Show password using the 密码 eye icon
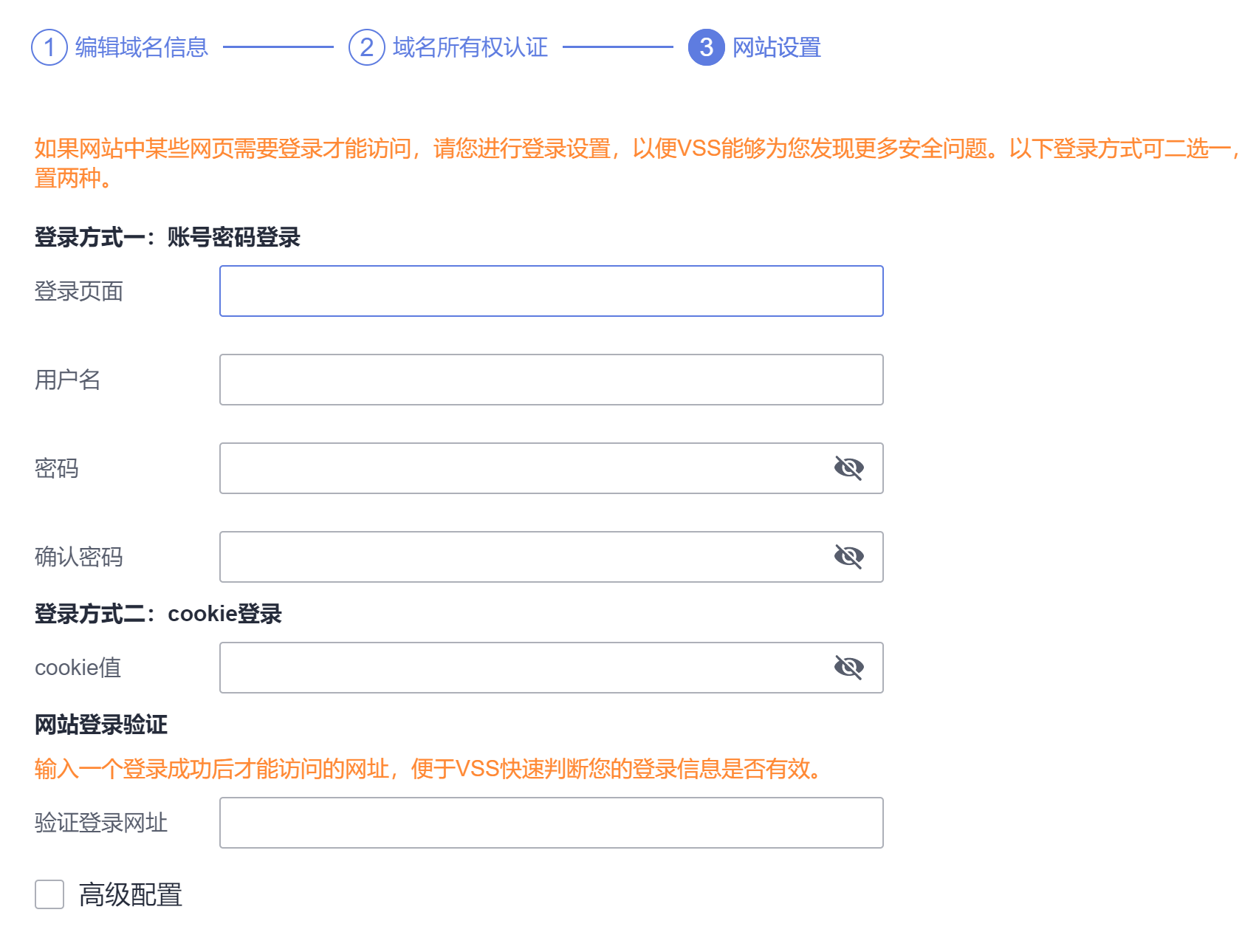Screen dimensions: 1242x952 [x=848, y=468]
